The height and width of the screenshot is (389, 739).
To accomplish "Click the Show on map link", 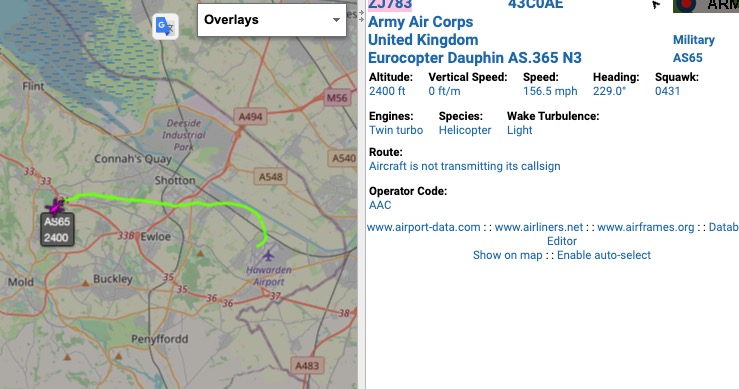I will pyautogui.click(x=508, y=255).
